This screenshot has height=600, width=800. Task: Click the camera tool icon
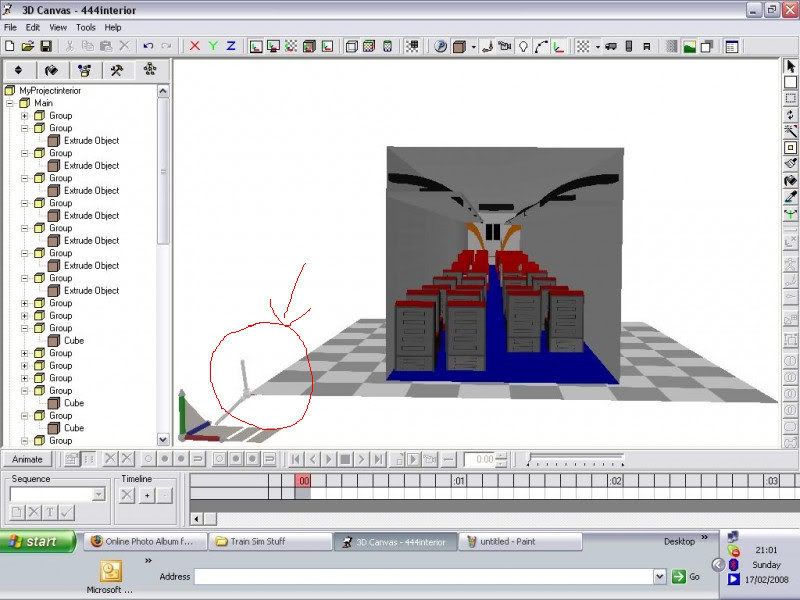tap(504, 45)
